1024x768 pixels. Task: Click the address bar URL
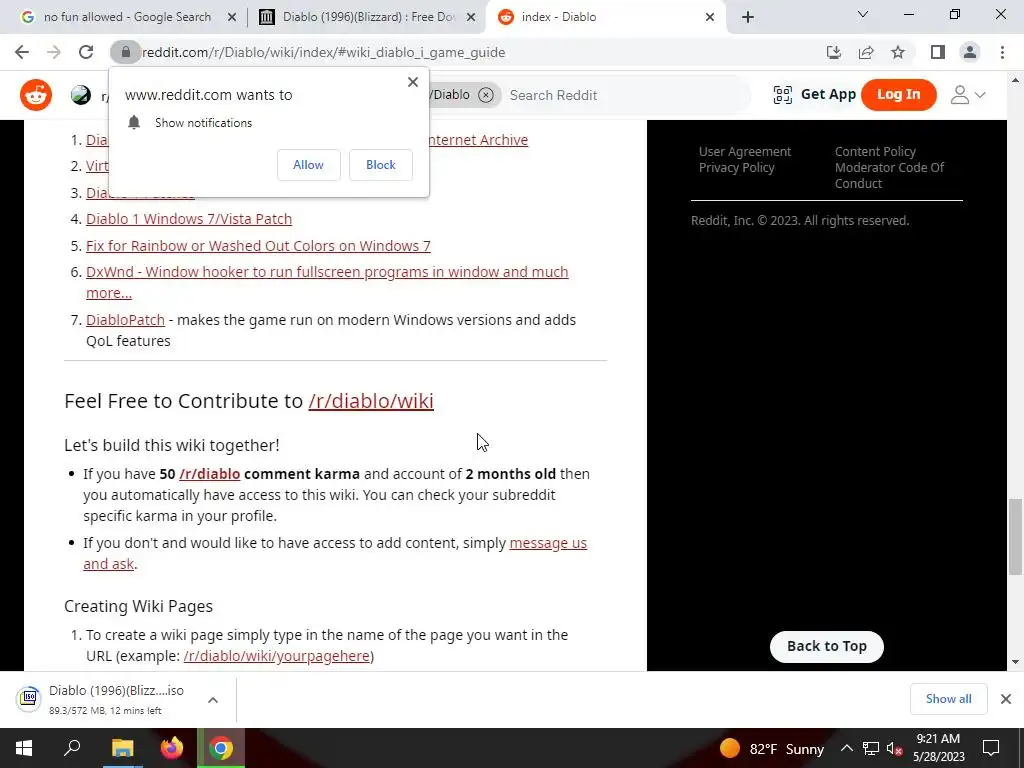click(x=323, y=52)
